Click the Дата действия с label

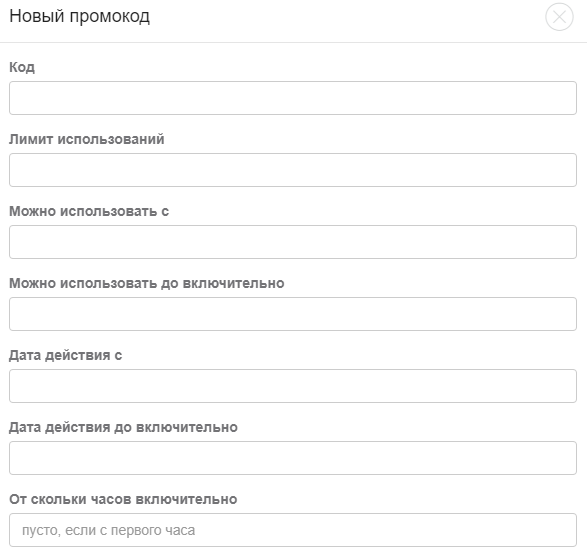pos(66,355)
